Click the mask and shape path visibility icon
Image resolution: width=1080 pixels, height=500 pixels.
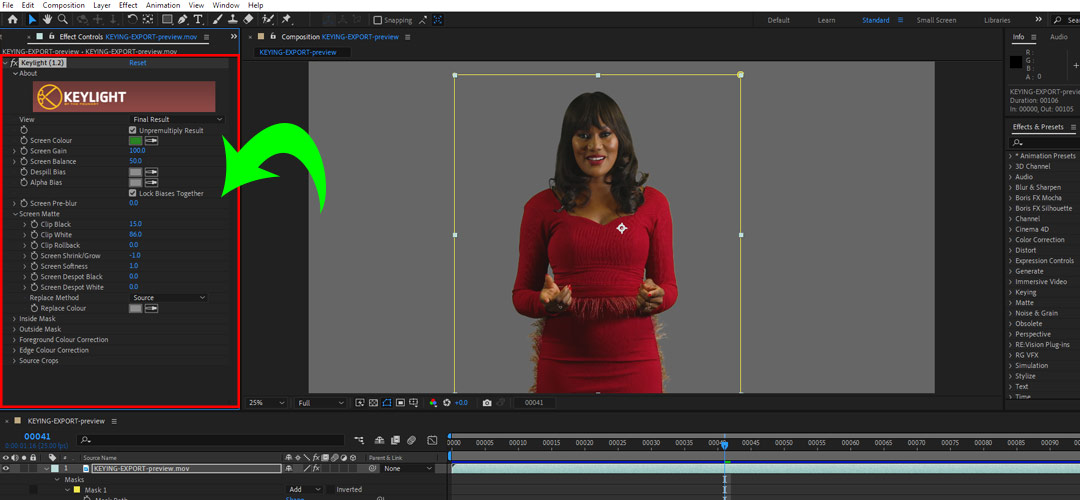(x=386, y=402)
